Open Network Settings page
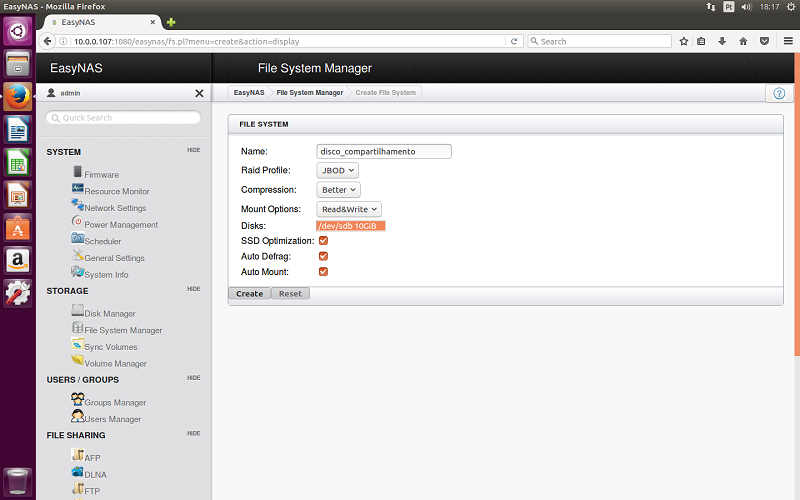The width and height of the screenshot is (800, 500). coord(115,208)
